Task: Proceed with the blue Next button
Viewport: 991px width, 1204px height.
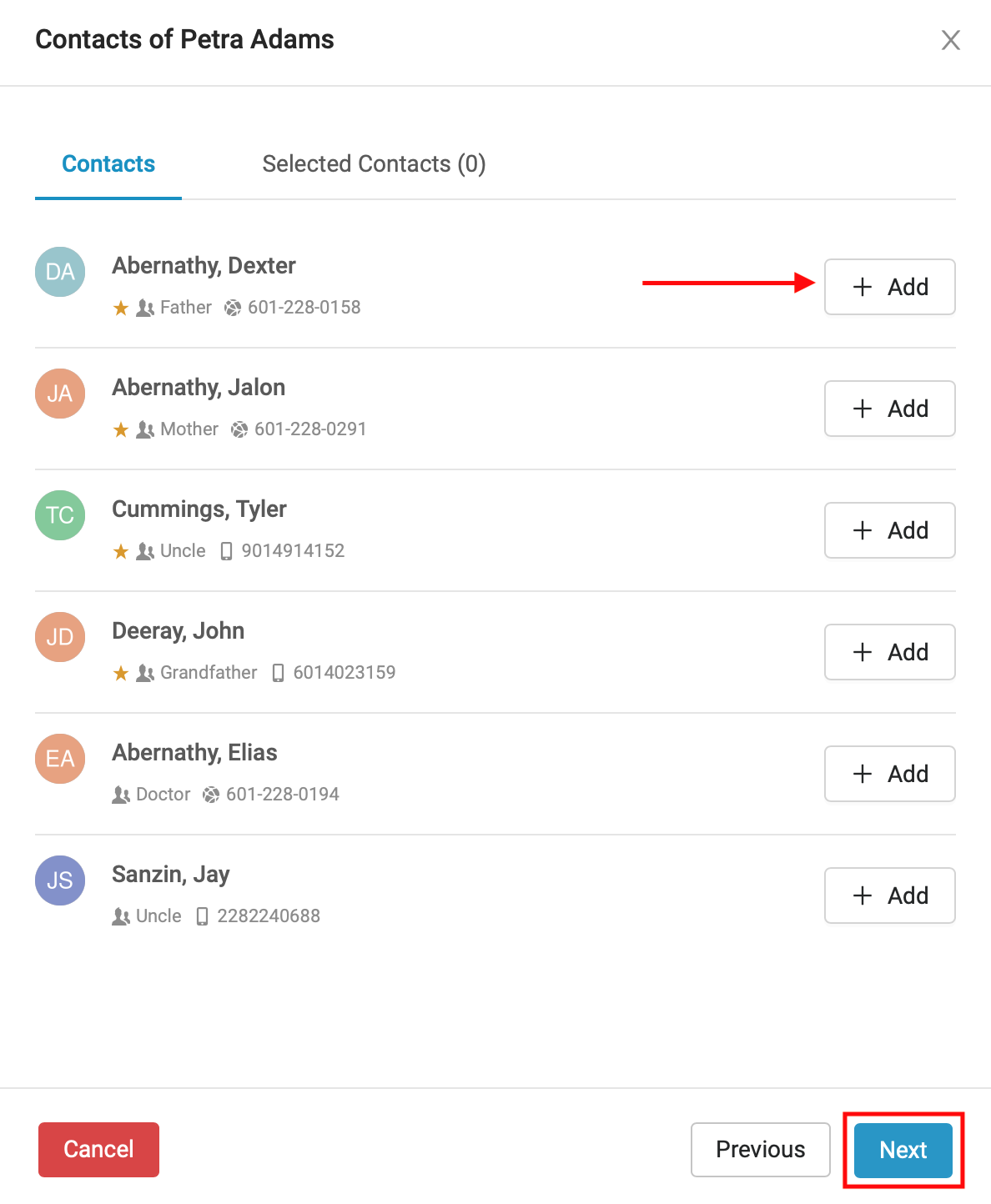Action: coord(903,1150)
